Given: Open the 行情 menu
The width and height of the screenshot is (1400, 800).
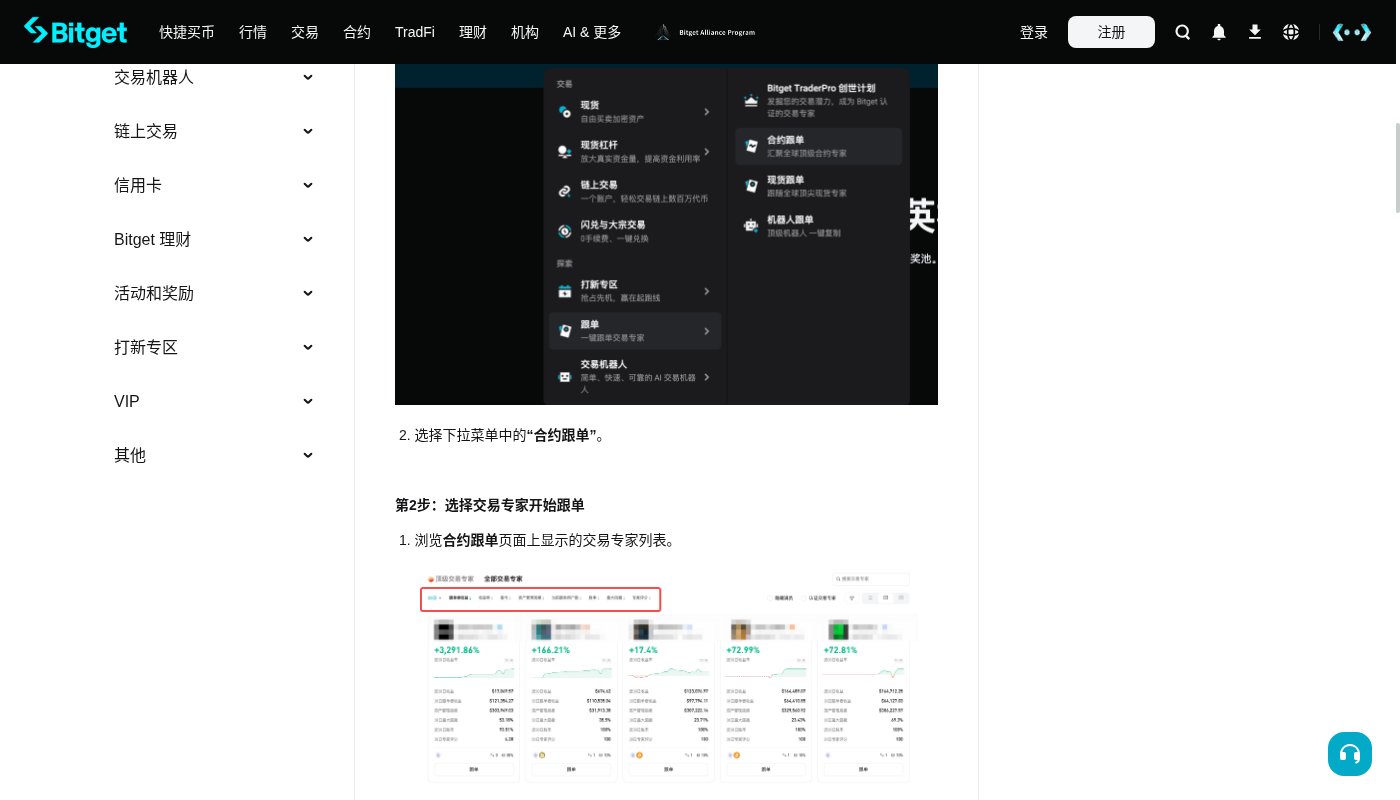Looking at the screenshot, I should [x=253, y=32].
